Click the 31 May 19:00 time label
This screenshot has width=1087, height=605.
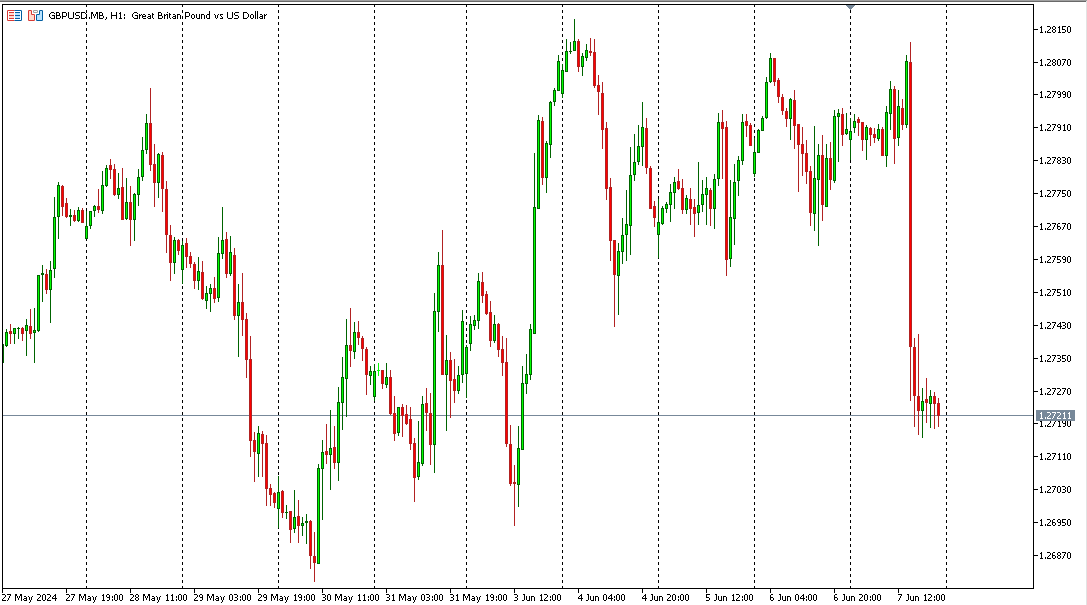point(478,597)
